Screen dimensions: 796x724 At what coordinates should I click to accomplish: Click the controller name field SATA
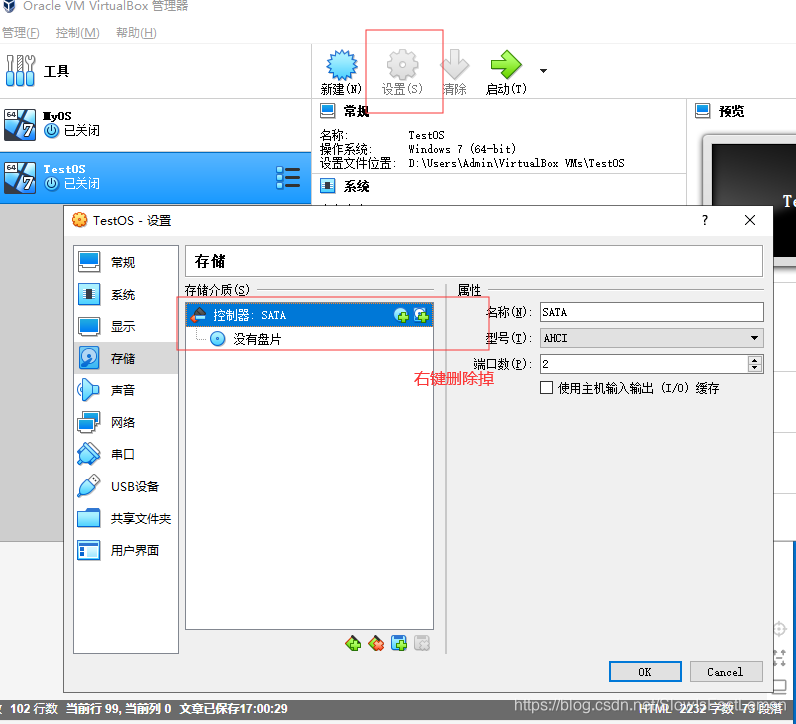(x=651, y=312)
